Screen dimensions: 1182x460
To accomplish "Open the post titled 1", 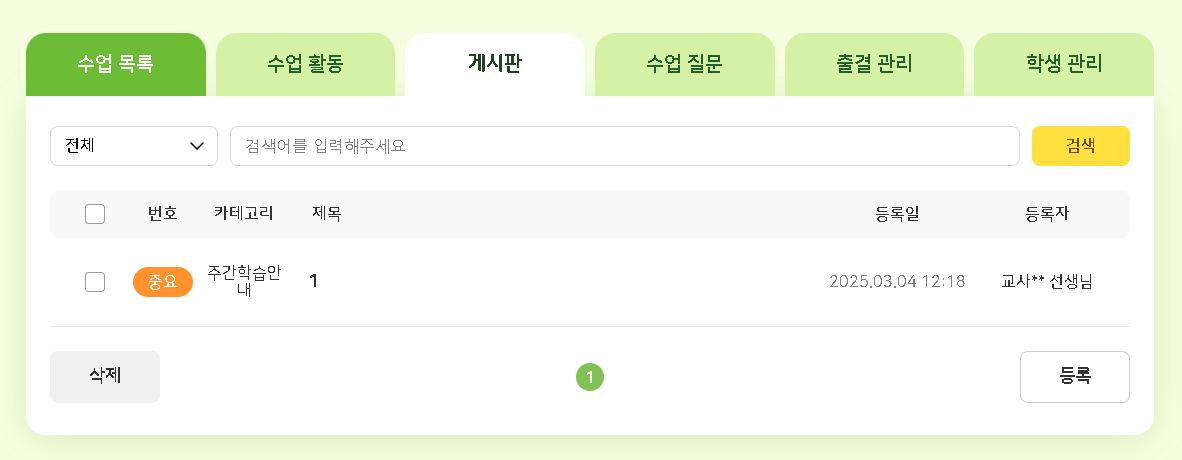I will click(314, 282).
